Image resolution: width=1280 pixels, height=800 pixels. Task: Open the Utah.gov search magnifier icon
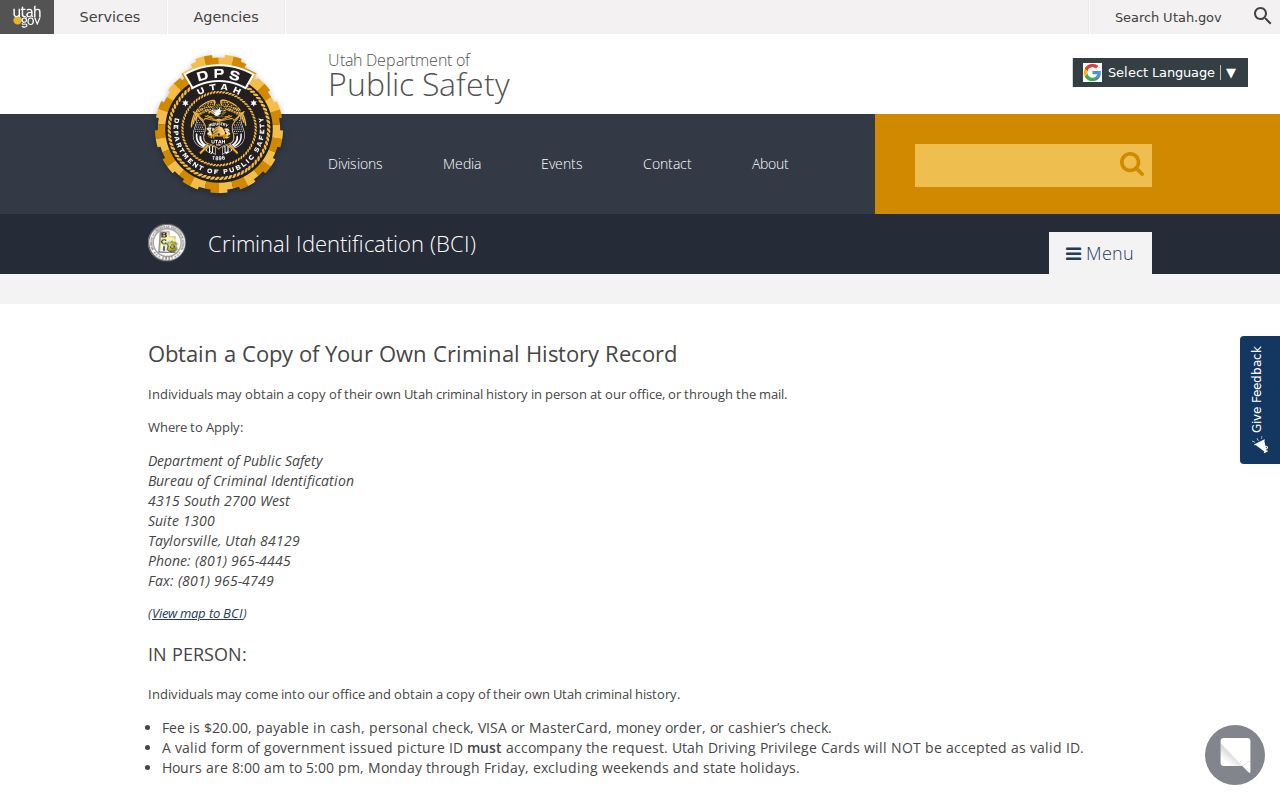(1262, 16)
